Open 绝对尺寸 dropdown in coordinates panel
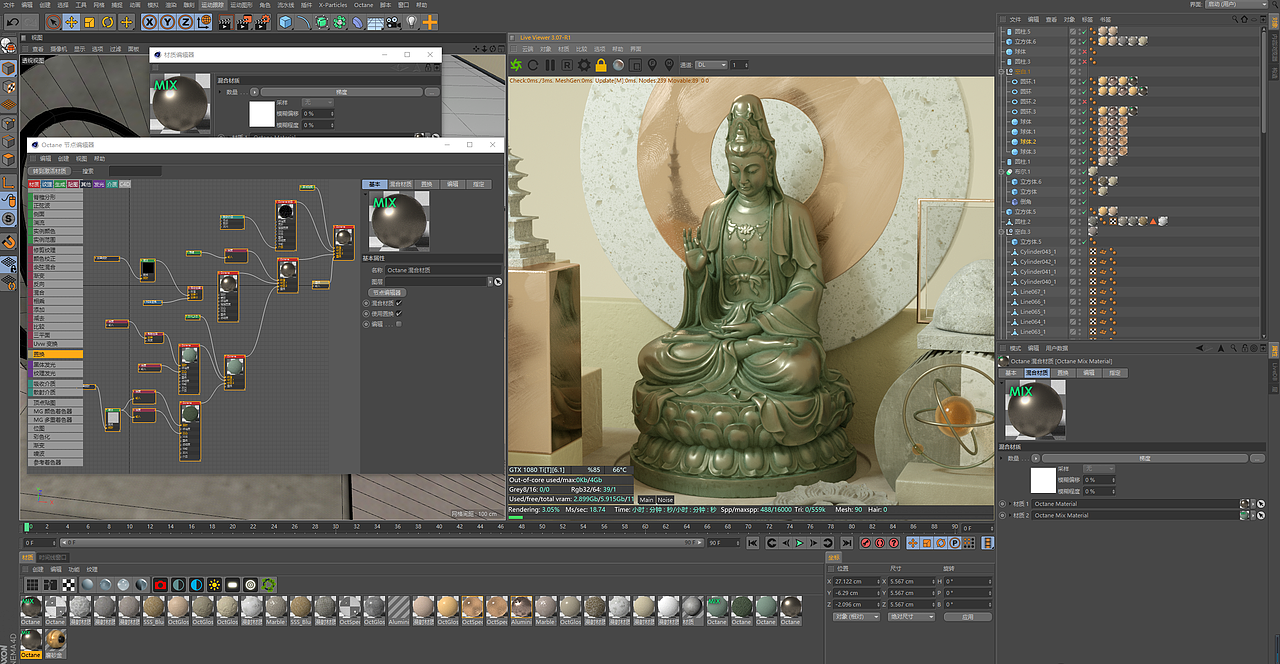The height and width of the screenshot is (664, 1280). pyautogui.click(x=911, y=617)
